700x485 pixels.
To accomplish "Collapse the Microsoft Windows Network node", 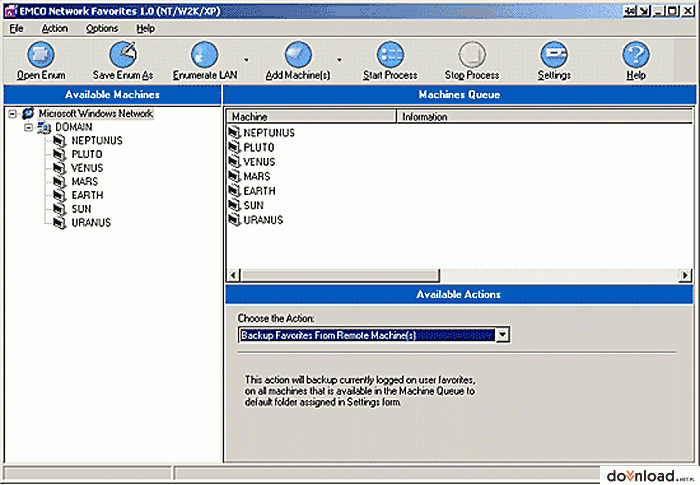I will tap(12, 114).
